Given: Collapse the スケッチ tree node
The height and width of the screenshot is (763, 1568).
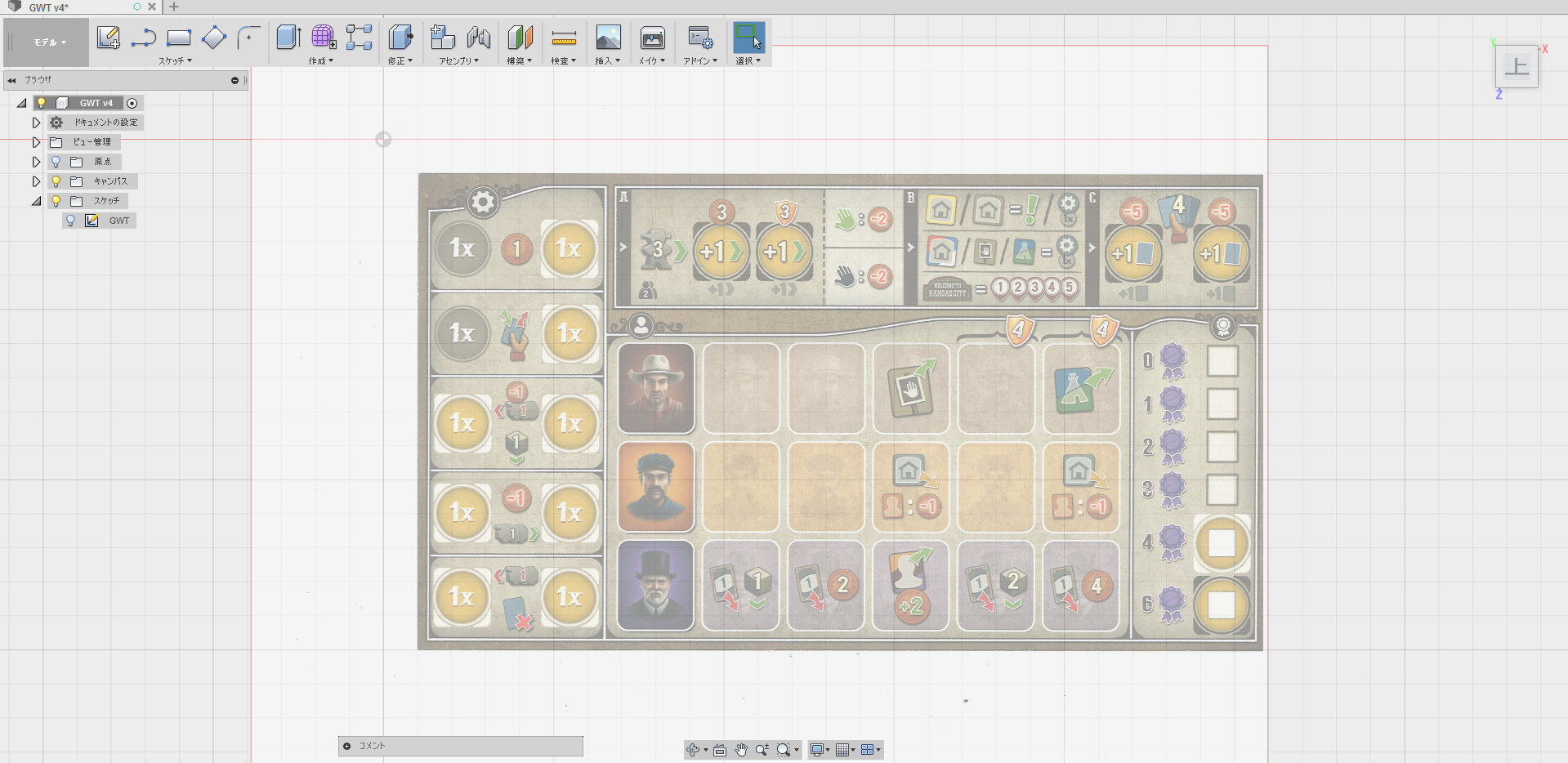Looking at the screenshot, I should [36, 201].
